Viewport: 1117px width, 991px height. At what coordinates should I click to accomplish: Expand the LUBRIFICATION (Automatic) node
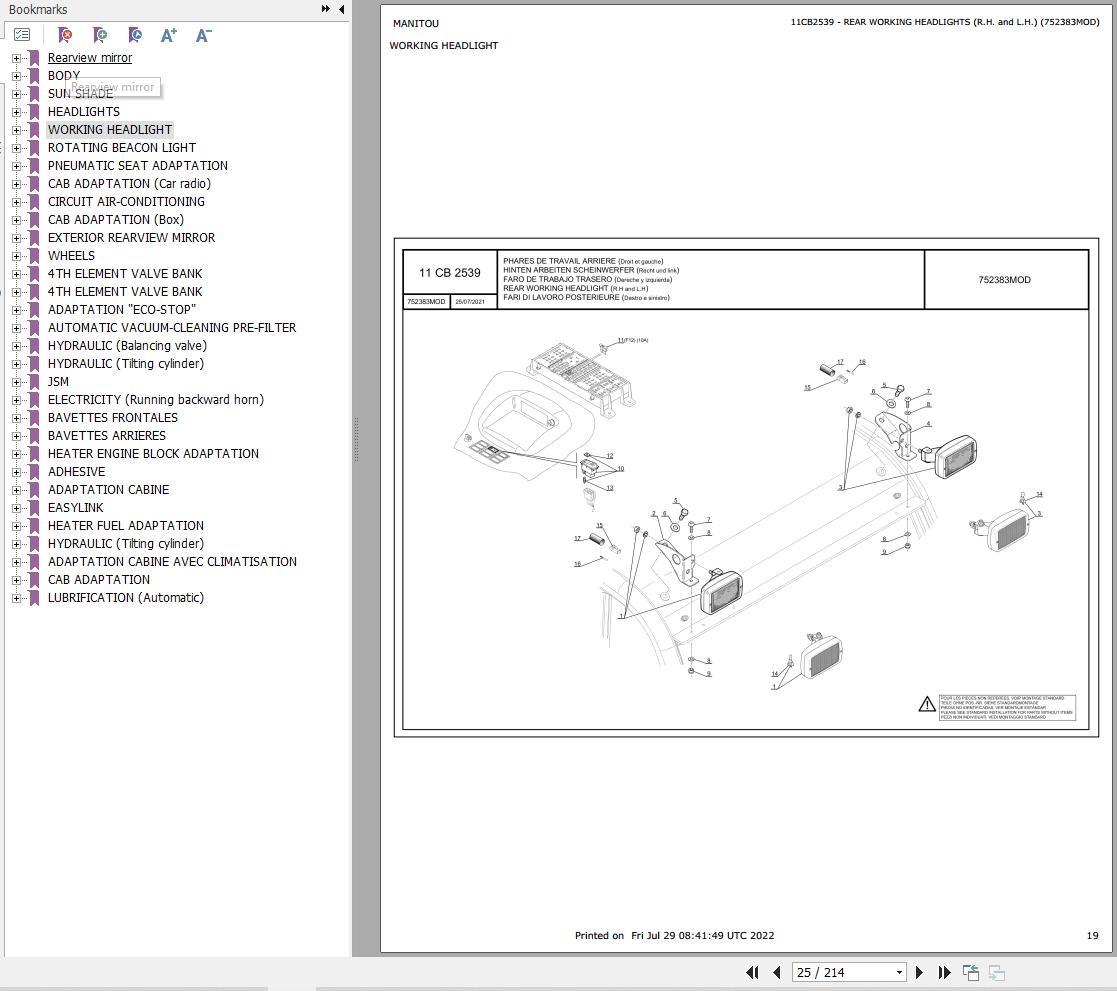(x=16, y=598)
